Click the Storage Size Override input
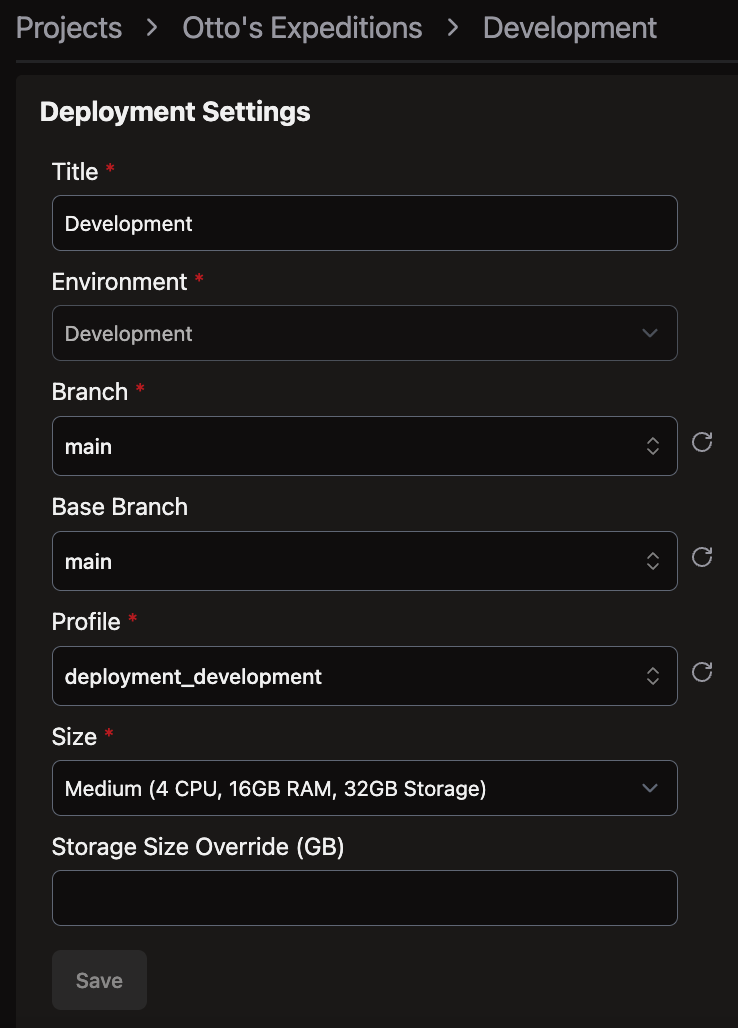738x1028 pixels. tap(364, 898)
